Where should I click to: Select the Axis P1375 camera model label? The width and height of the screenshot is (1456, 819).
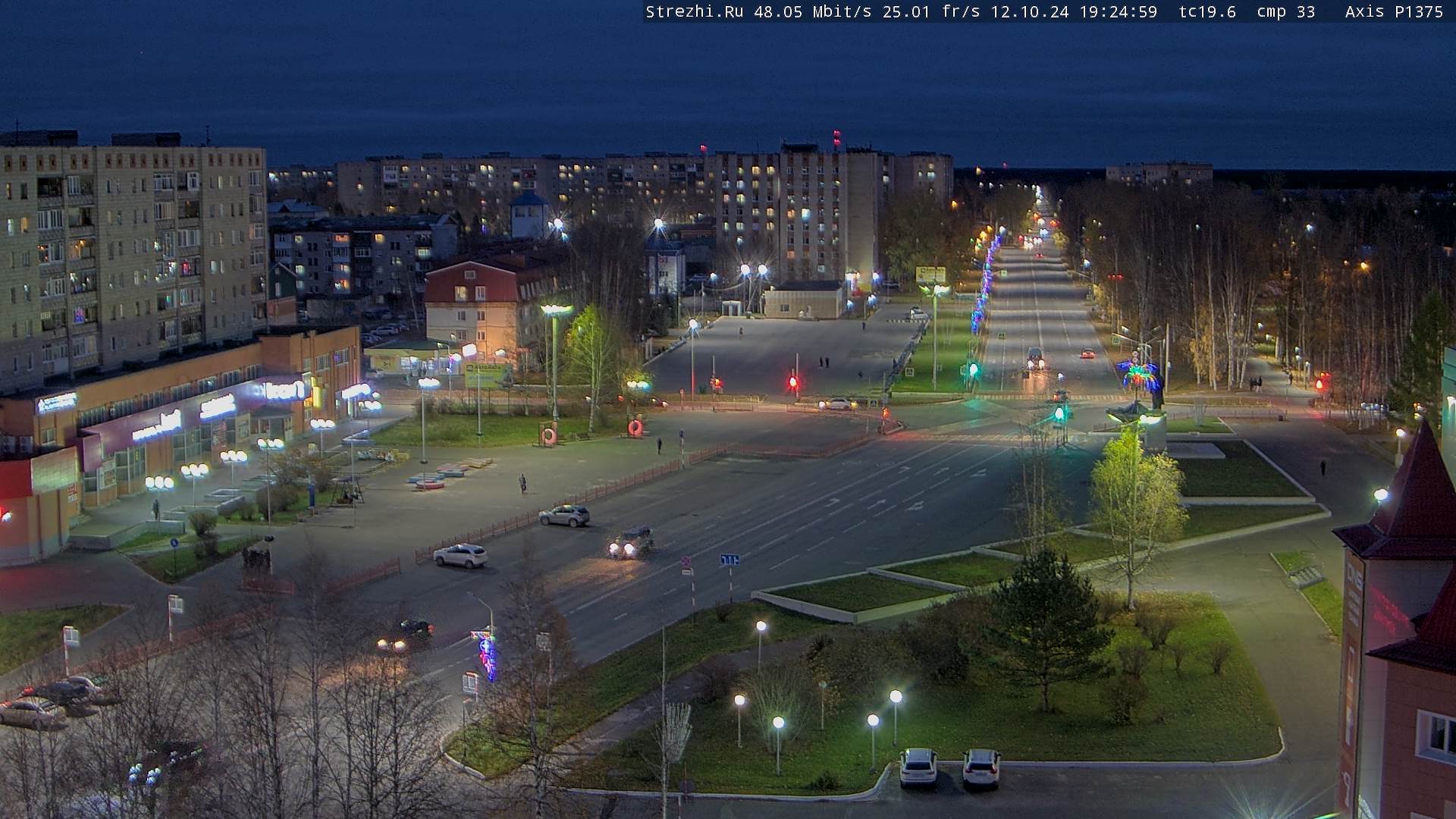1394,11
